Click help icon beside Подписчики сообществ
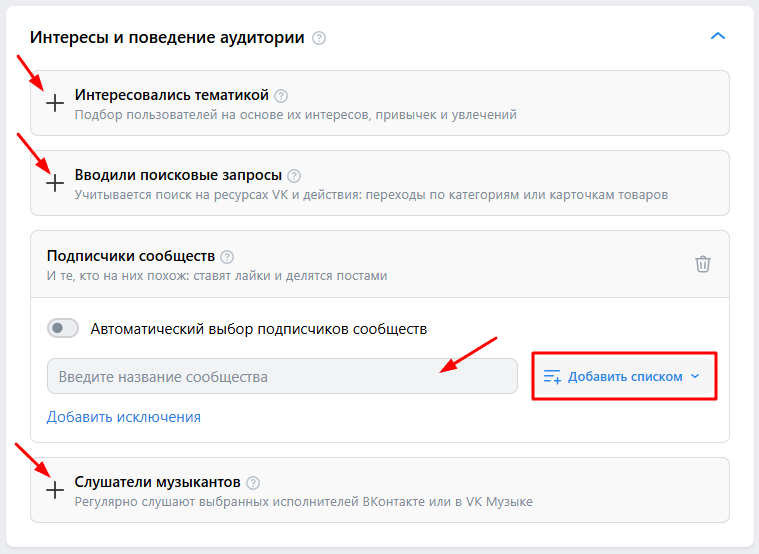Screen dimensions: 759x554 227,256
